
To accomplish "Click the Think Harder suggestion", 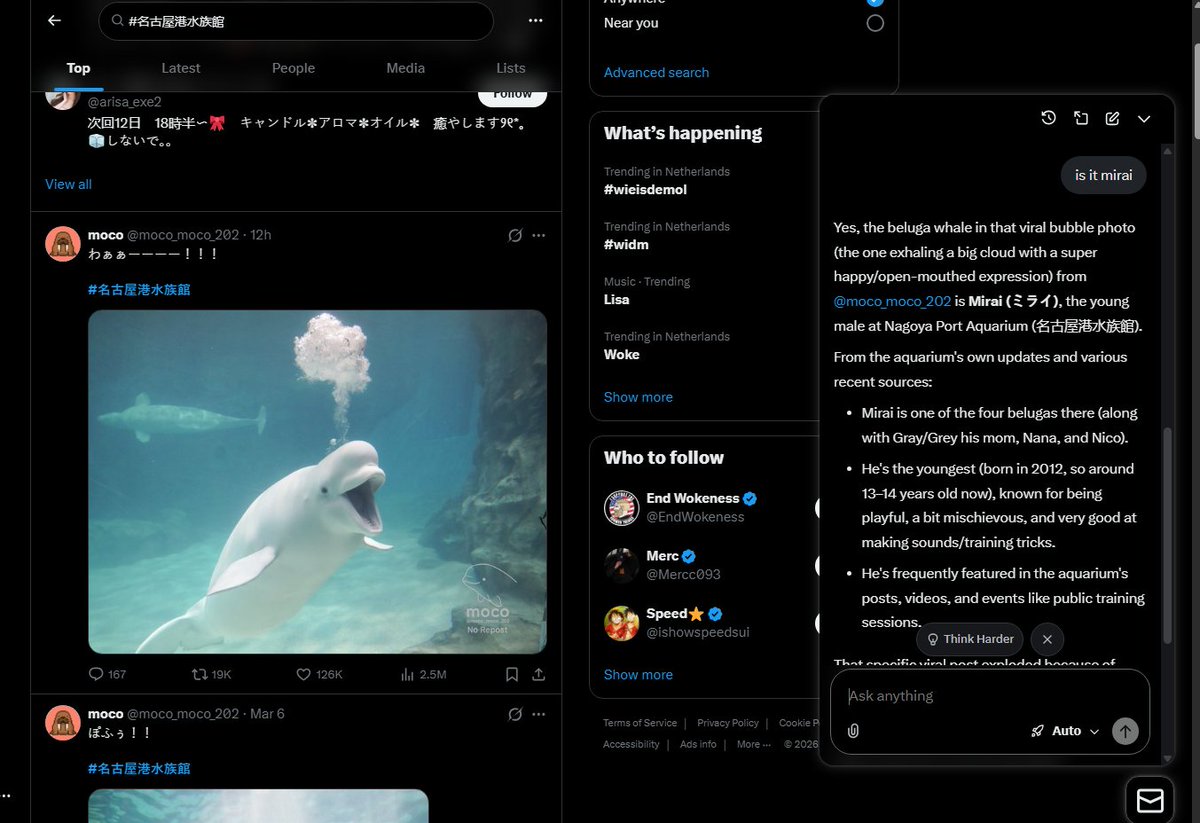I will click(969, 639).
